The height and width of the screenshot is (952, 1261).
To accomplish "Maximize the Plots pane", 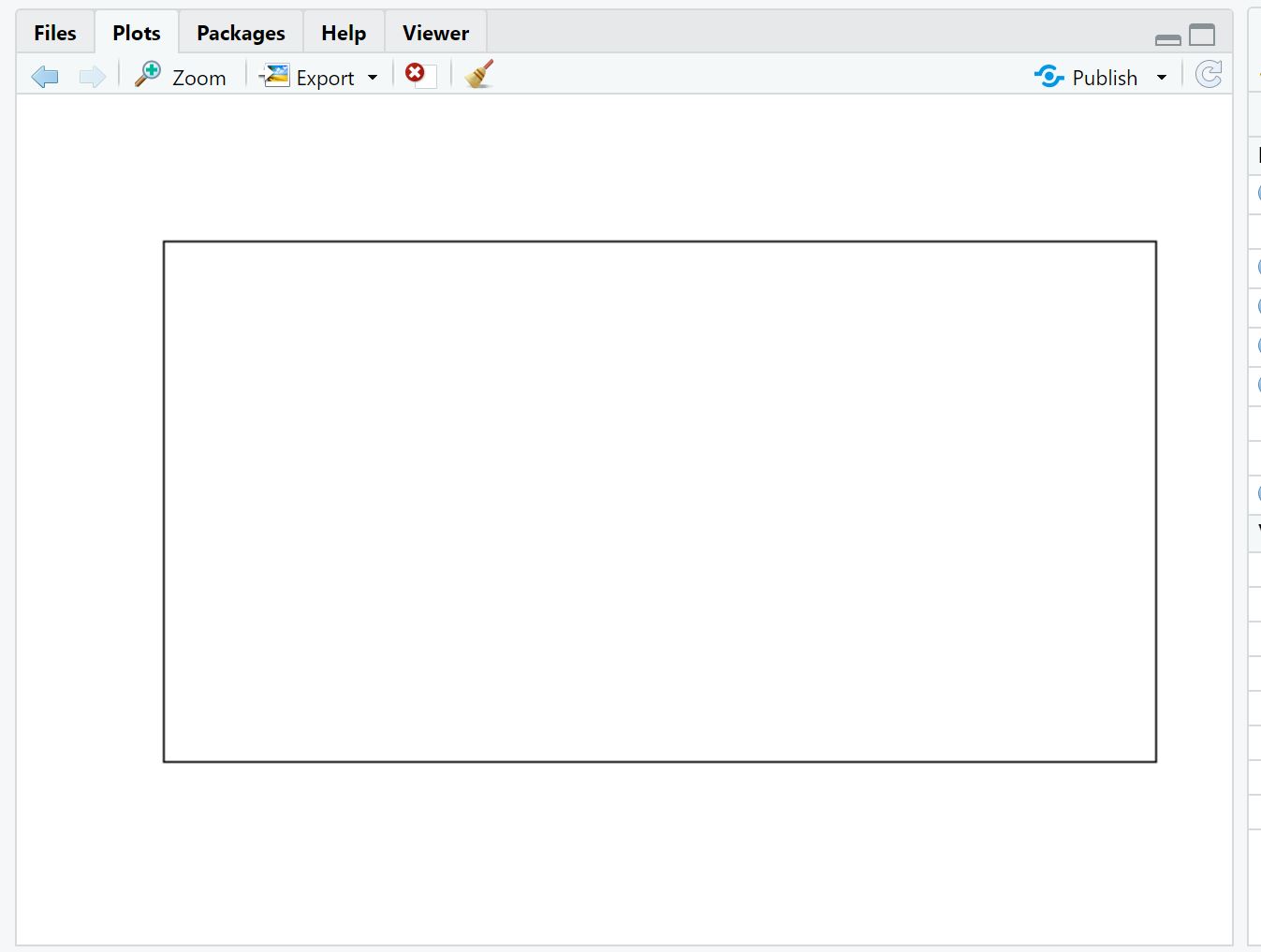I will coord(1202,34).
